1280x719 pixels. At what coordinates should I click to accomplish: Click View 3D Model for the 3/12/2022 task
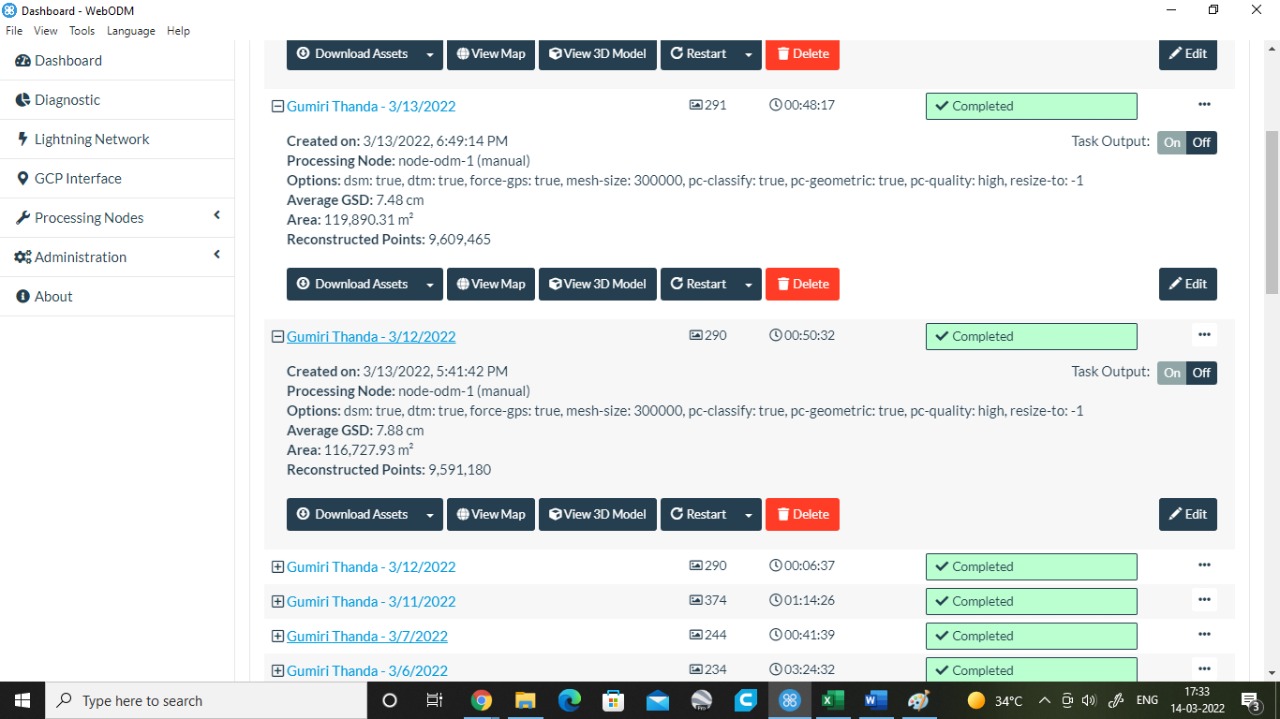[x=597, y=514]
